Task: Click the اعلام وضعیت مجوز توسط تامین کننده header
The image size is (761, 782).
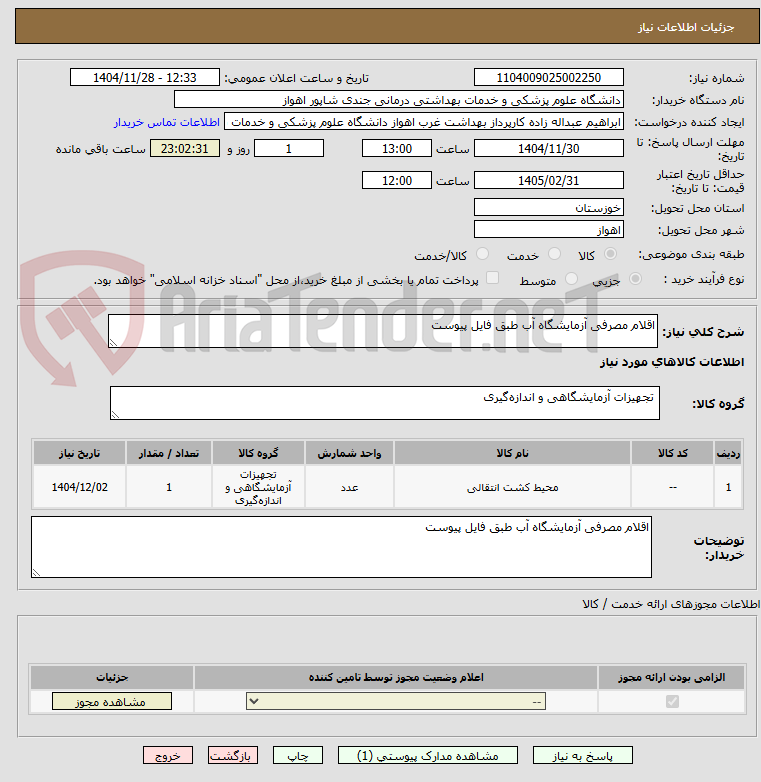Action: click(x=396, y=677)
